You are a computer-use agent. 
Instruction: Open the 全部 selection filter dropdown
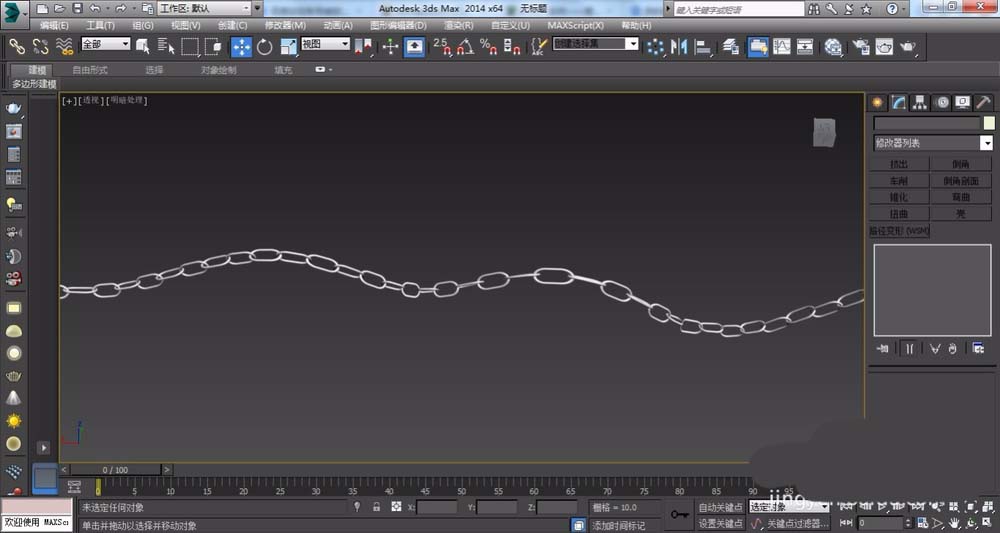point(106,44)
